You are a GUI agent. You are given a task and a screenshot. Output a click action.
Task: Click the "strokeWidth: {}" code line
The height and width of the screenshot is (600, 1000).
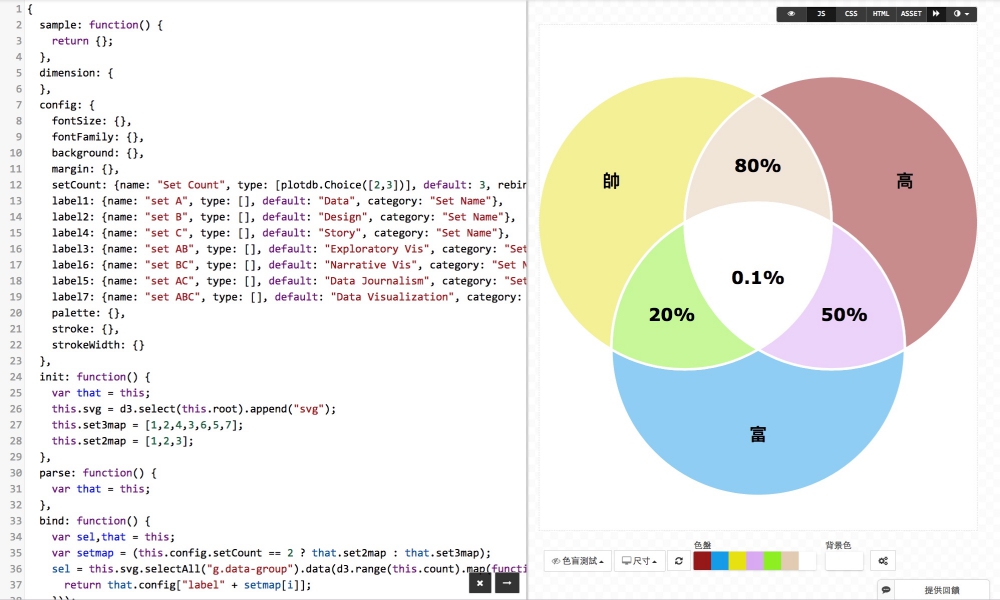click(x=98, y=345)
